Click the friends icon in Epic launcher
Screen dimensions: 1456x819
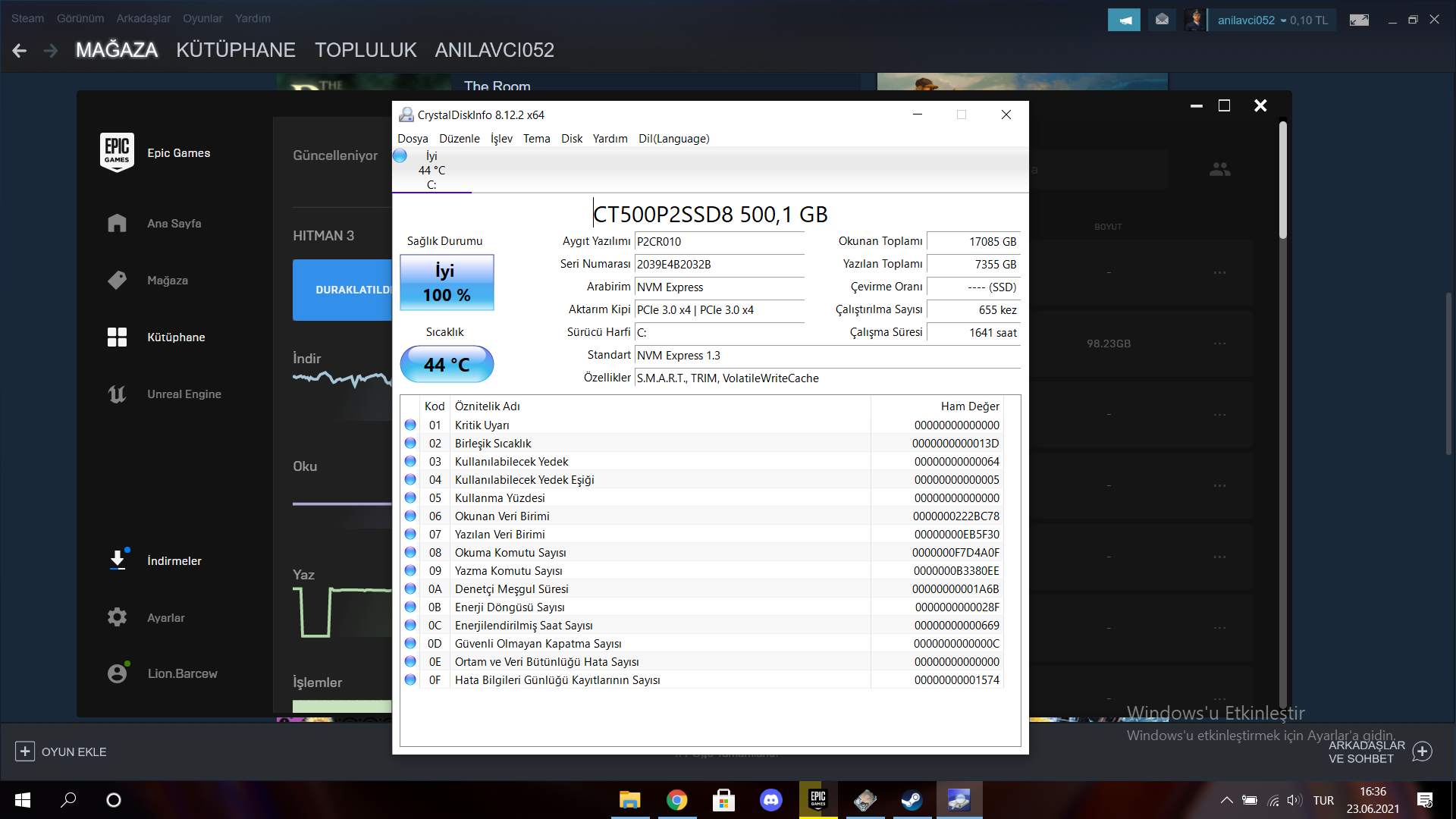click(1219, 169)
